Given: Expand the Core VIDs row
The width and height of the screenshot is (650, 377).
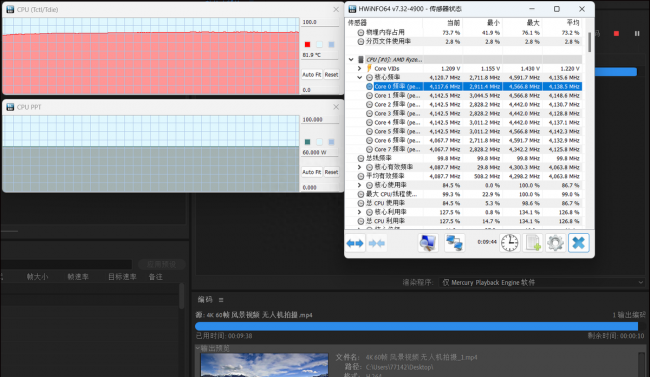Looking at the screenshot, I should click(x=359, y=68).
